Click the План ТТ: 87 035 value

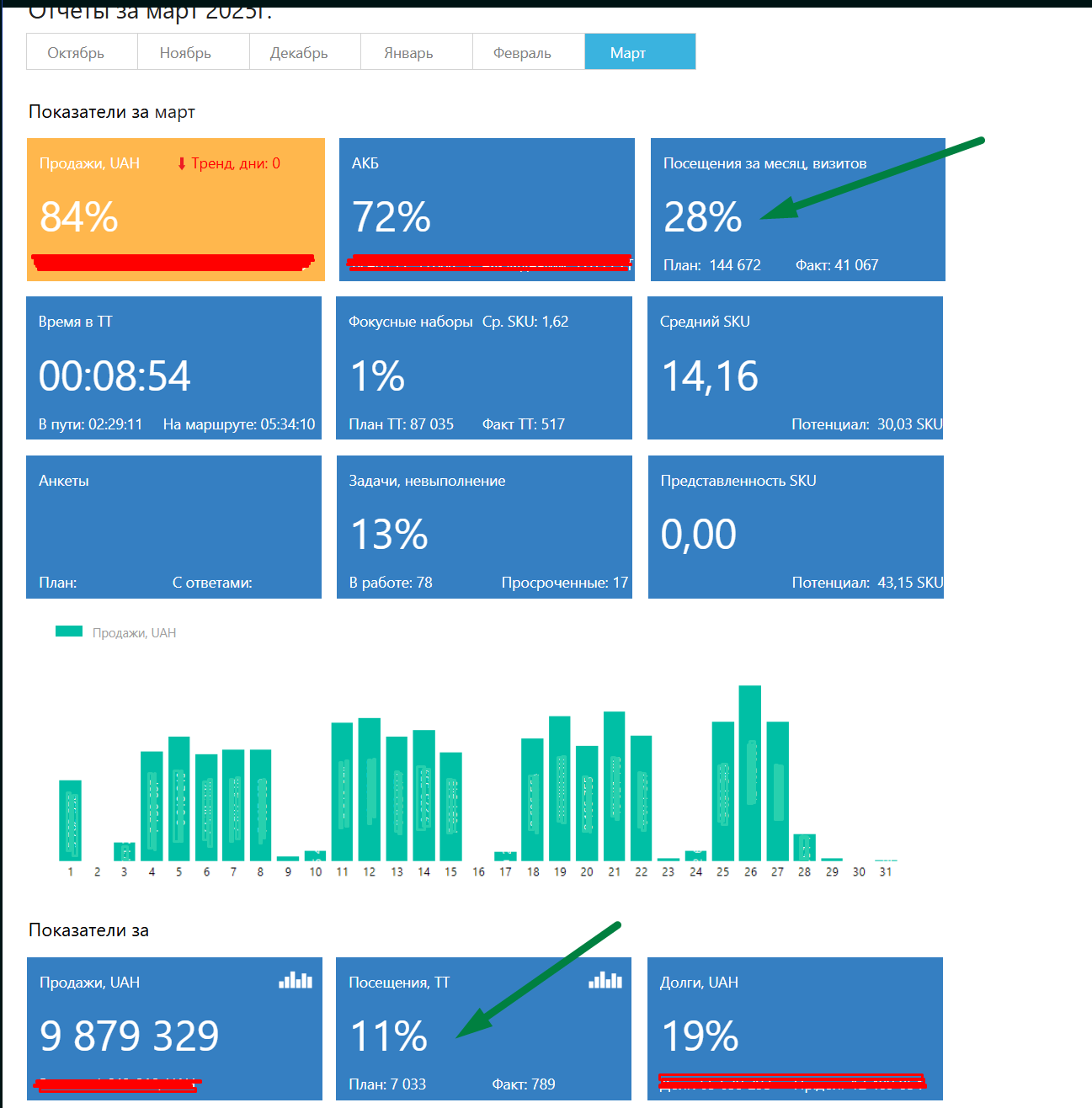(x=401, y=424)
